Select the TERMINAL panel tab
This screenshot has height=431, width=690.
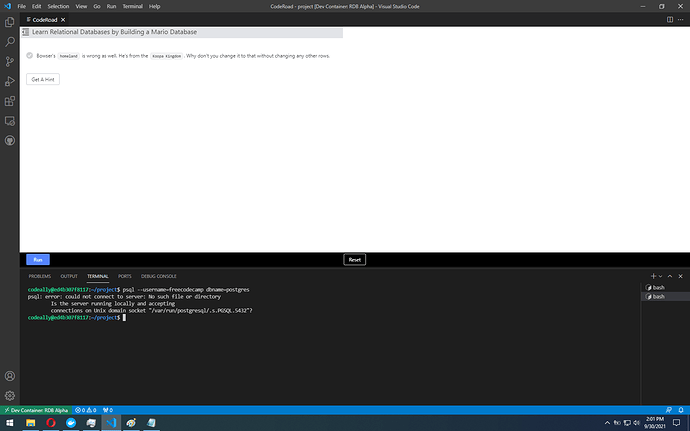pyautogui.click(x=98, y=276)
